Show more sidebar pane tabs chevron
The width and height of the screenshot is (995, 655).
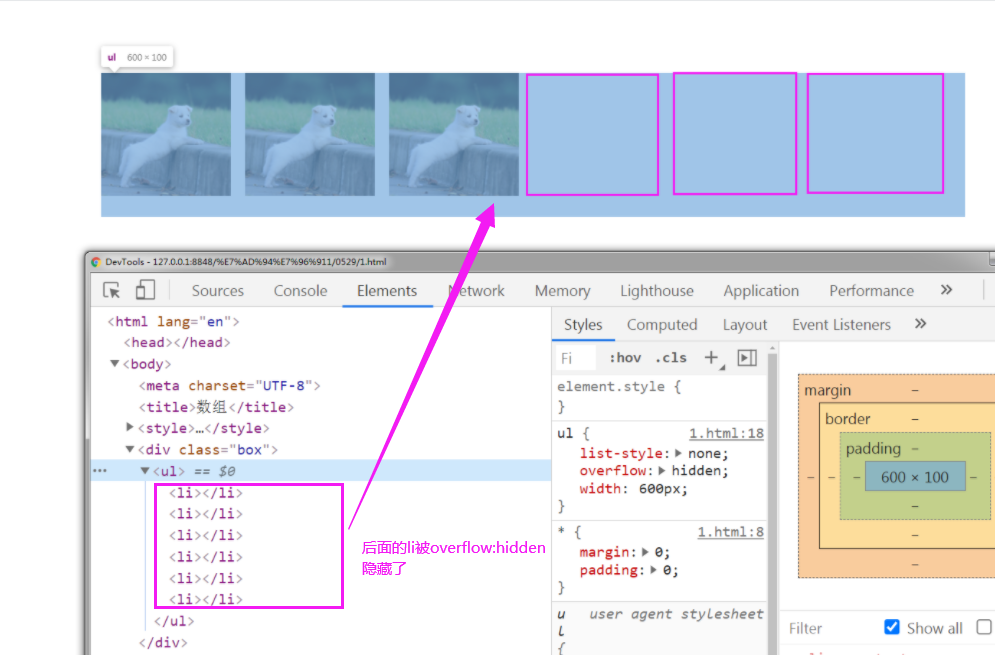point(920,324)
